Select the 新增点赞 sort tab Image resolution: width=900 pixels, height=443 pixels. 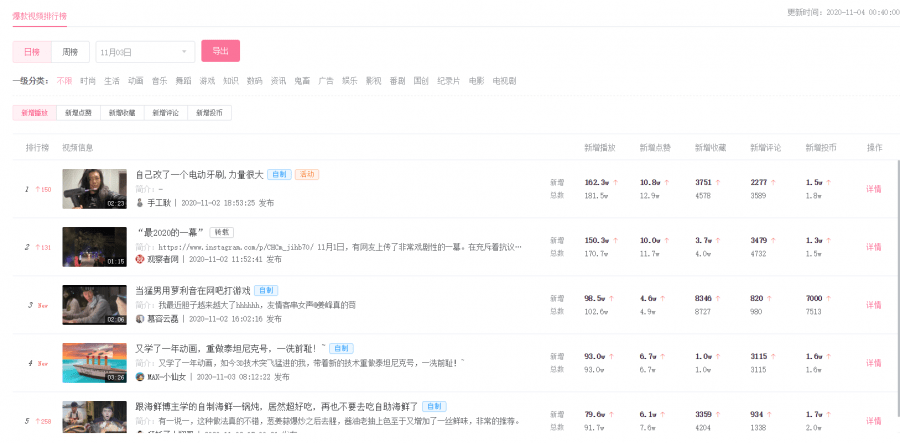point(78,113)
